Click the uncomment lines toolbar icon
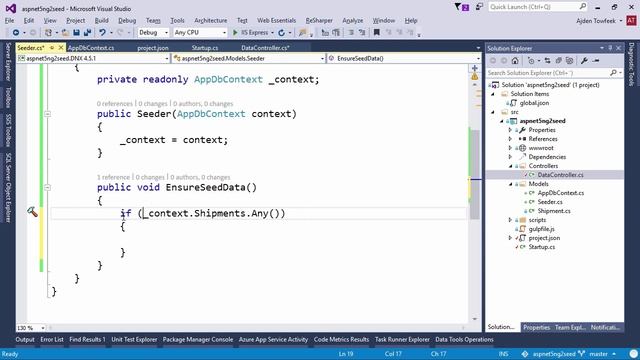Viewport: 640px width, 360px height. [x=362, y=33]
